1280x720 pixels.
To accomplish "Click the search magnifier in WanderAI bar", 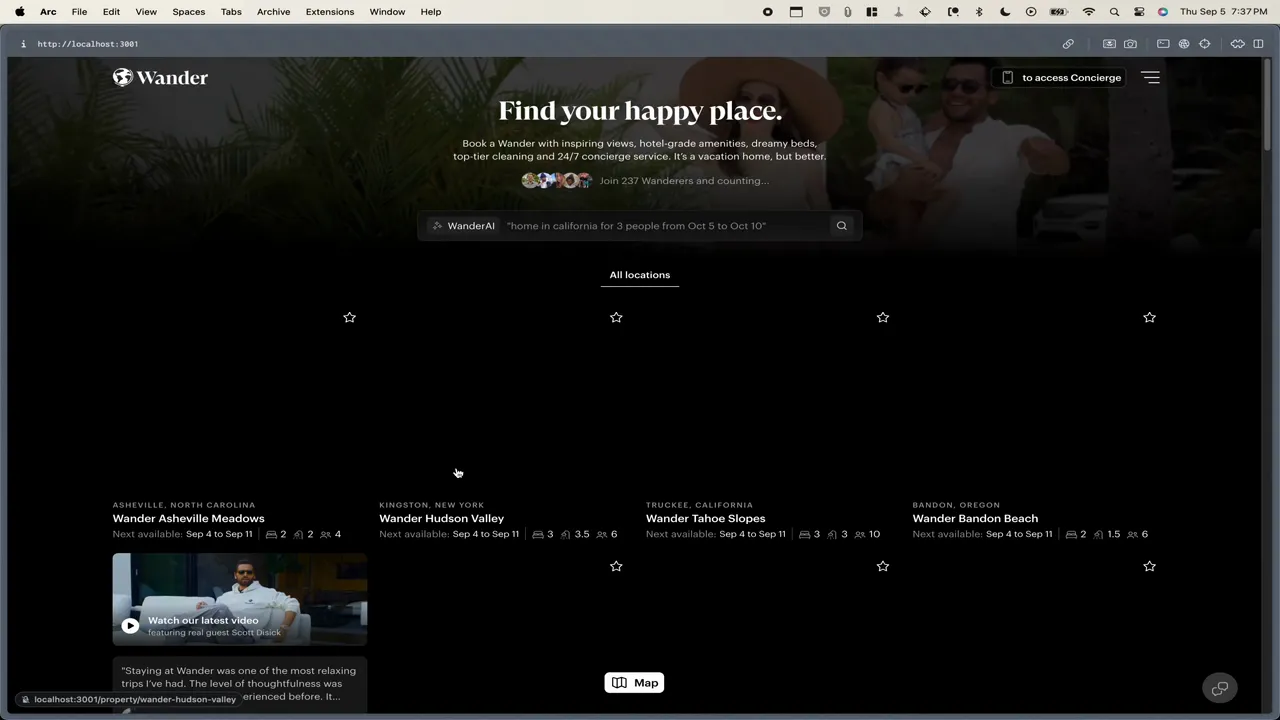I will click(x=841, y=226).
